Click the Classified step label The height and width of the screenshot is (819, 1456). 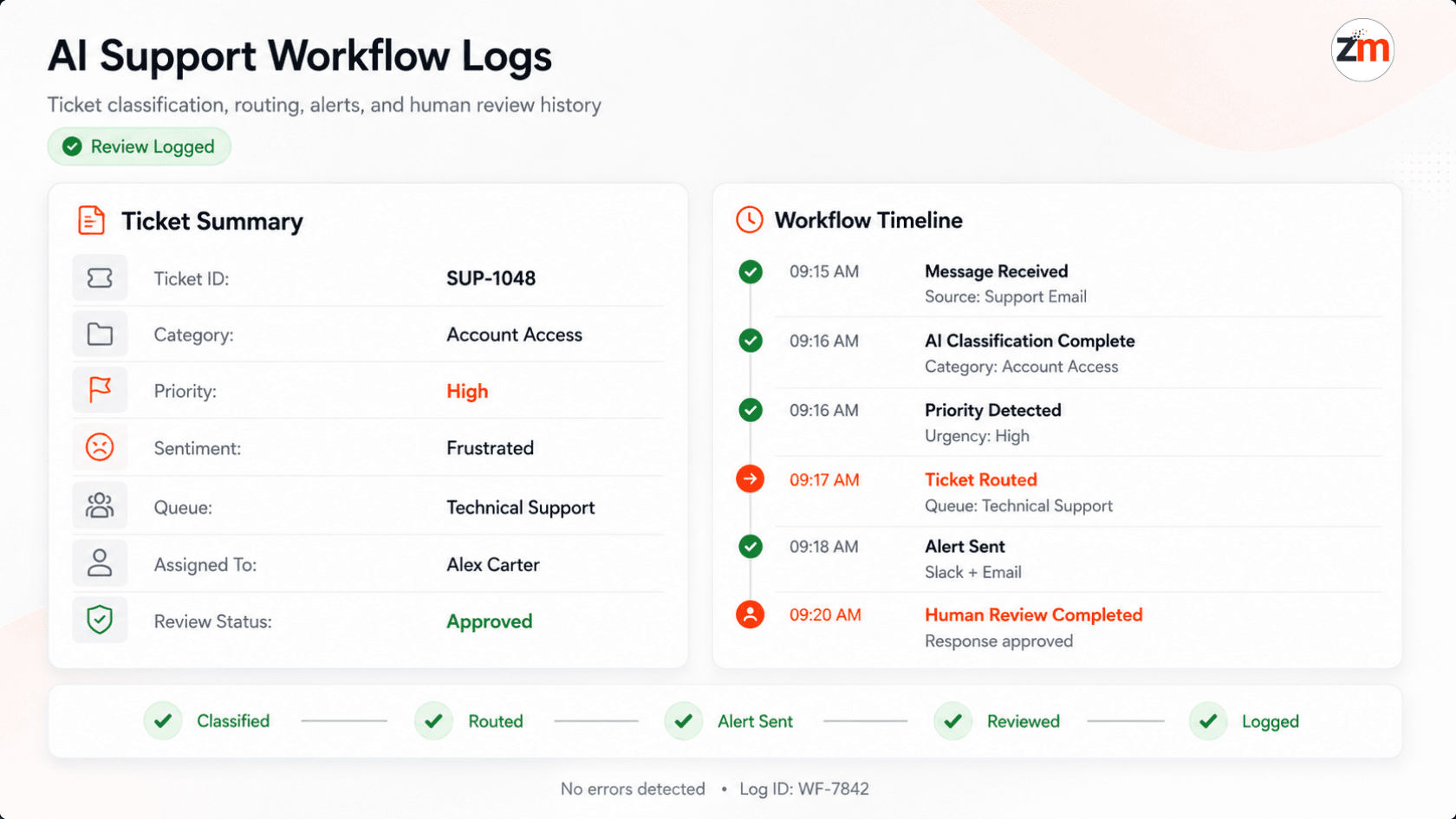coord(233,721)
